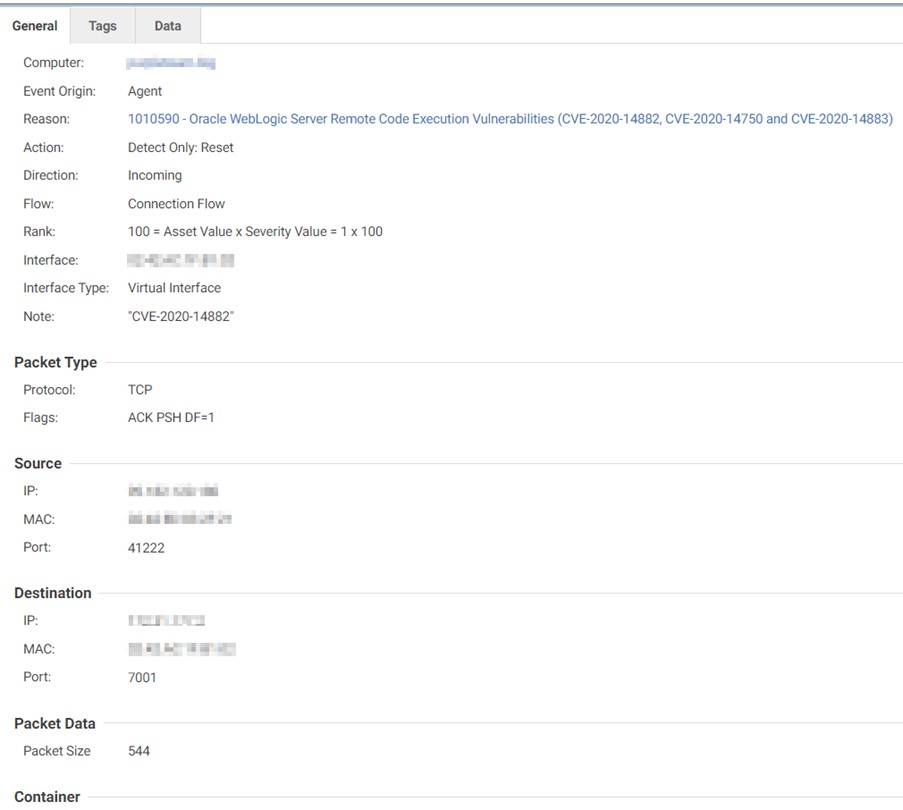Click the Rank calculation value
This screenshot has width=903, height=810.
(x=255, y=231)
